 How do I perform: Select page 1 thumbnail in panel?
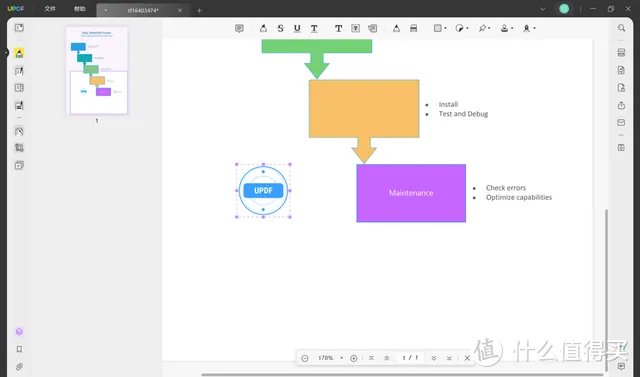[x=97, y=71]
